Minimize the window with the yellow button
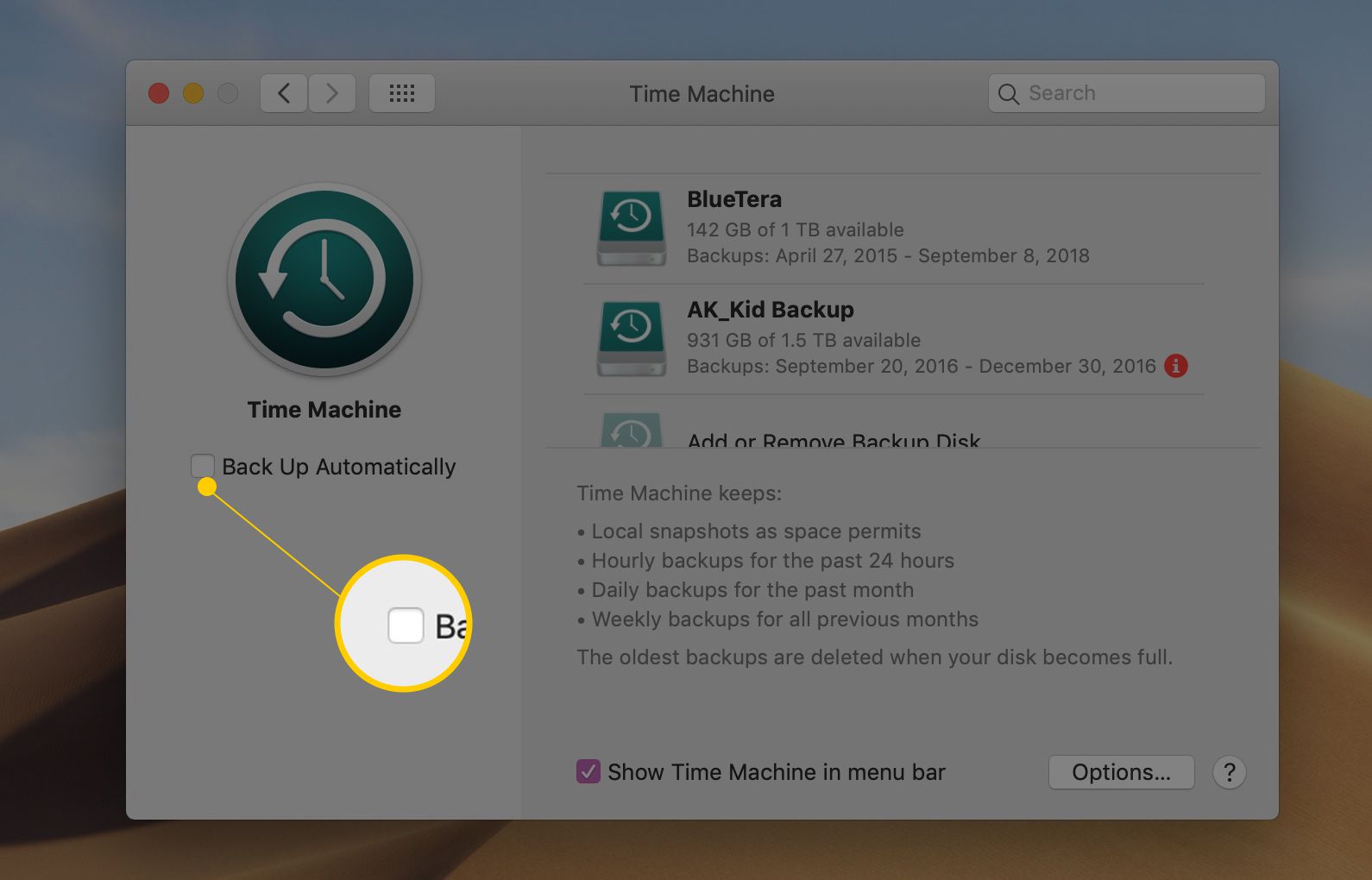Viewport: 1372px width, 880px height. tap(193, 93)
